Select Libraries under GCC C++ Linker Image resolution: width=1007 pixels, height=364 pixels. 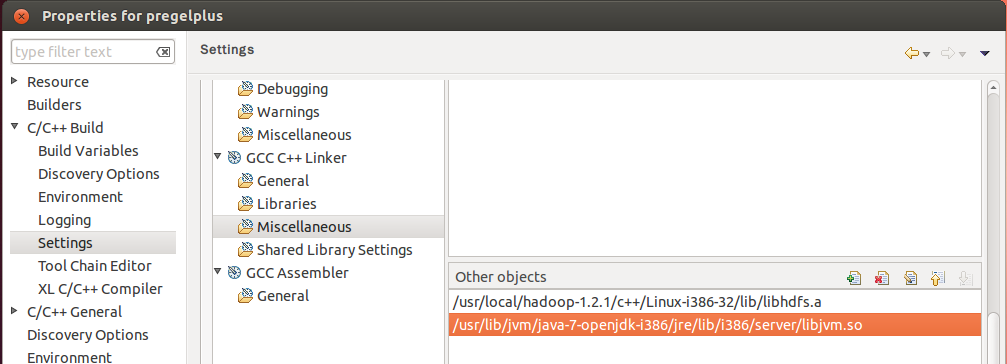coord(286,204)
